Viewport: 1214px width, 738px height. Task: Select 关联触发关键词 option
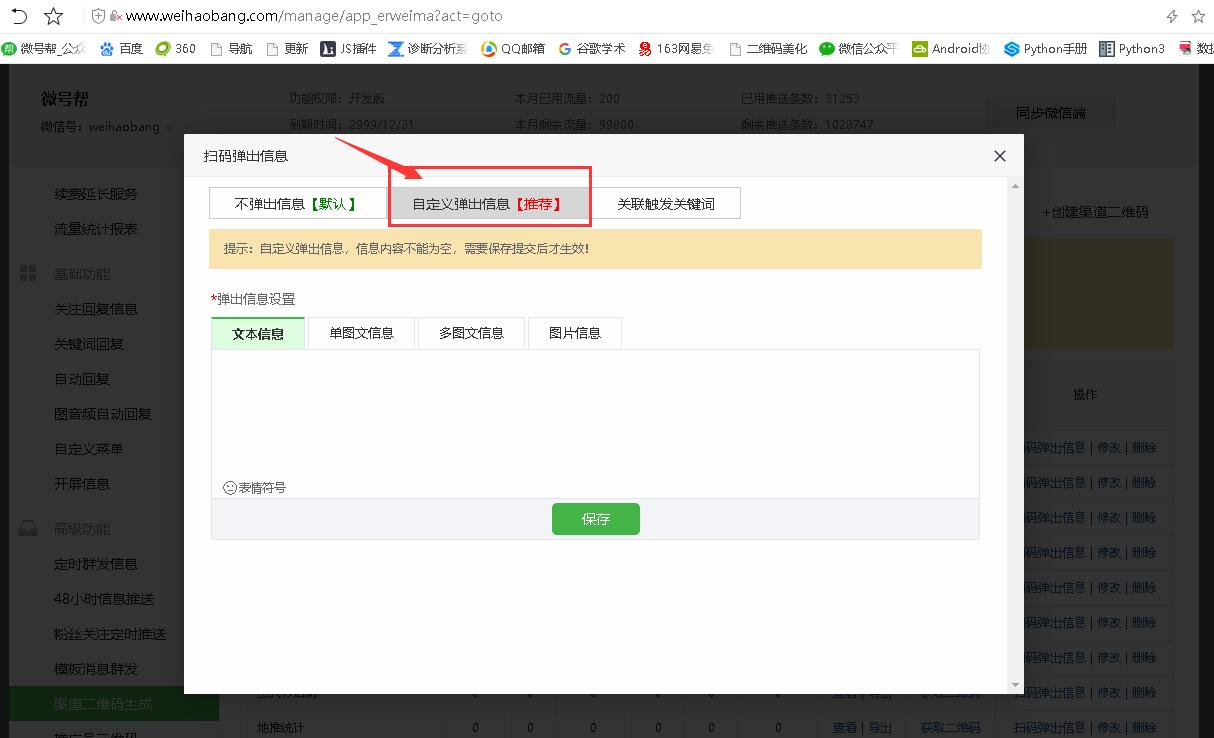click(x=665, y=204)
